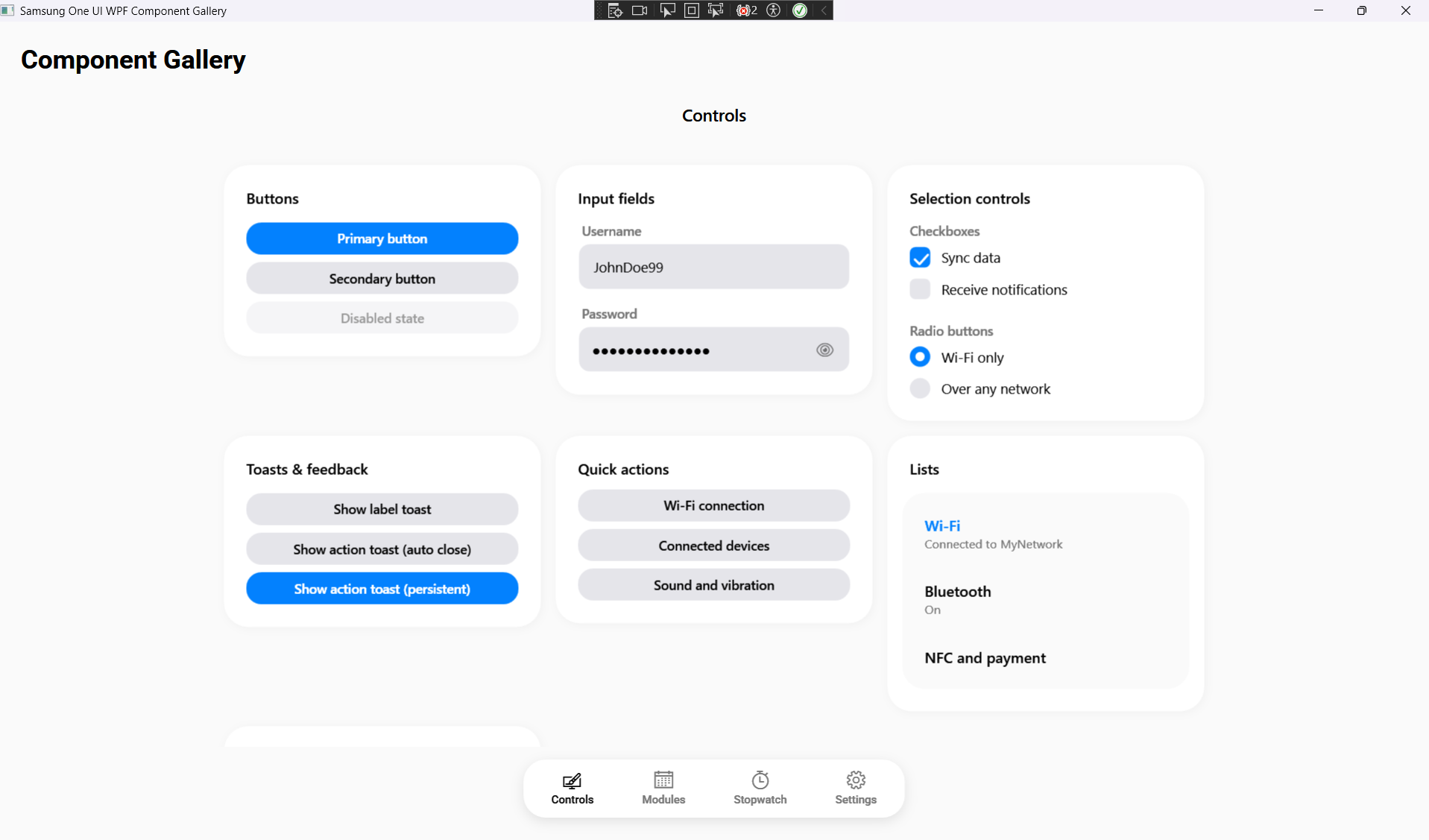Reveal password with the eye icon
The width and height of the screenshot is (1429, 840).
coord(824,350)
